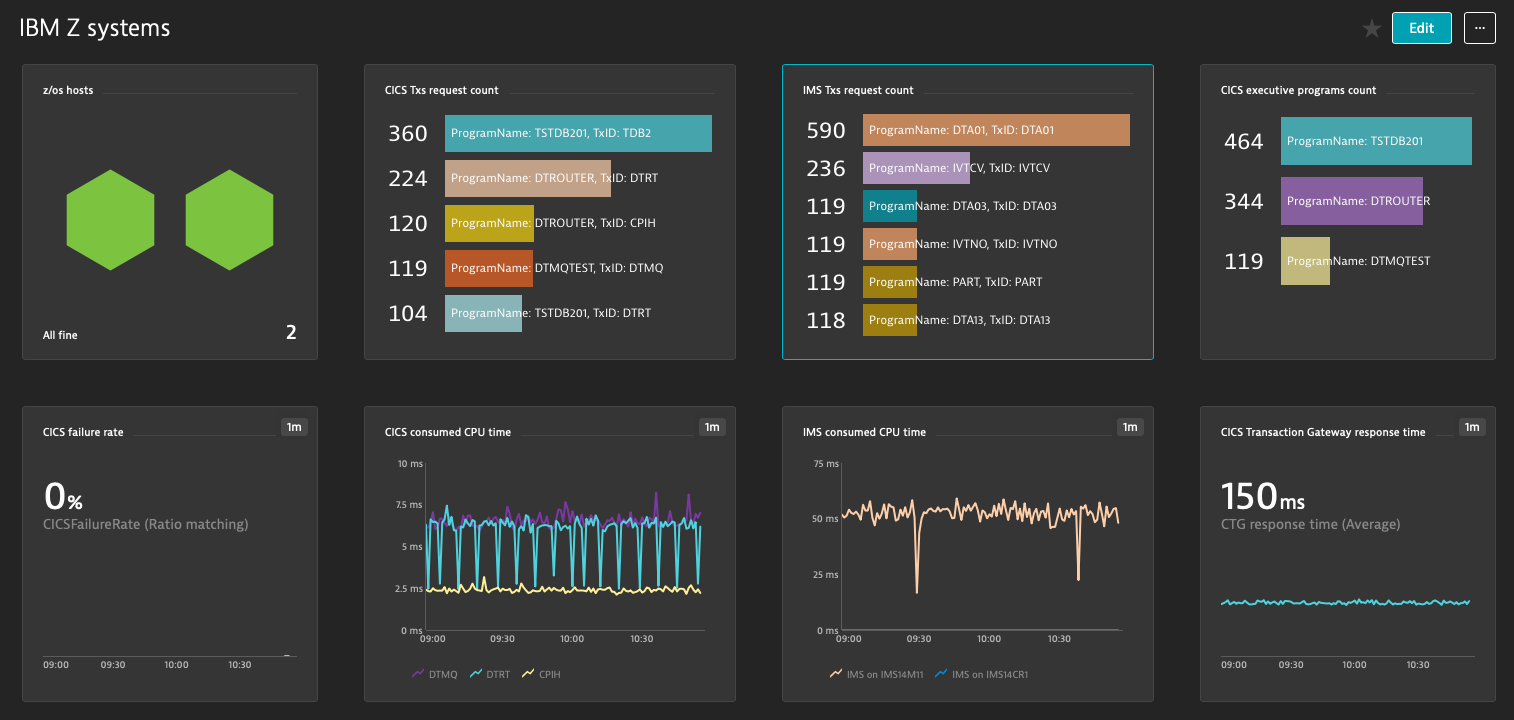The width and height of the screenshot is (1514, 720).
Task: Click the DTROUTER TxID DTRT bar
Action: (528, 178)
